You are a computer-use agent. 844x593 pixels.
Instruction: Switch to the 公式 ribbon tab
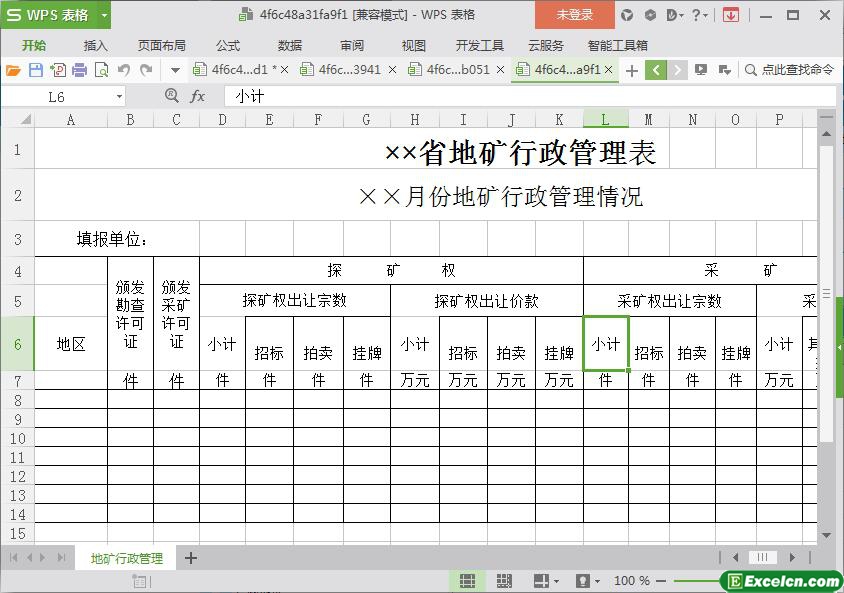tap(227, 45)
